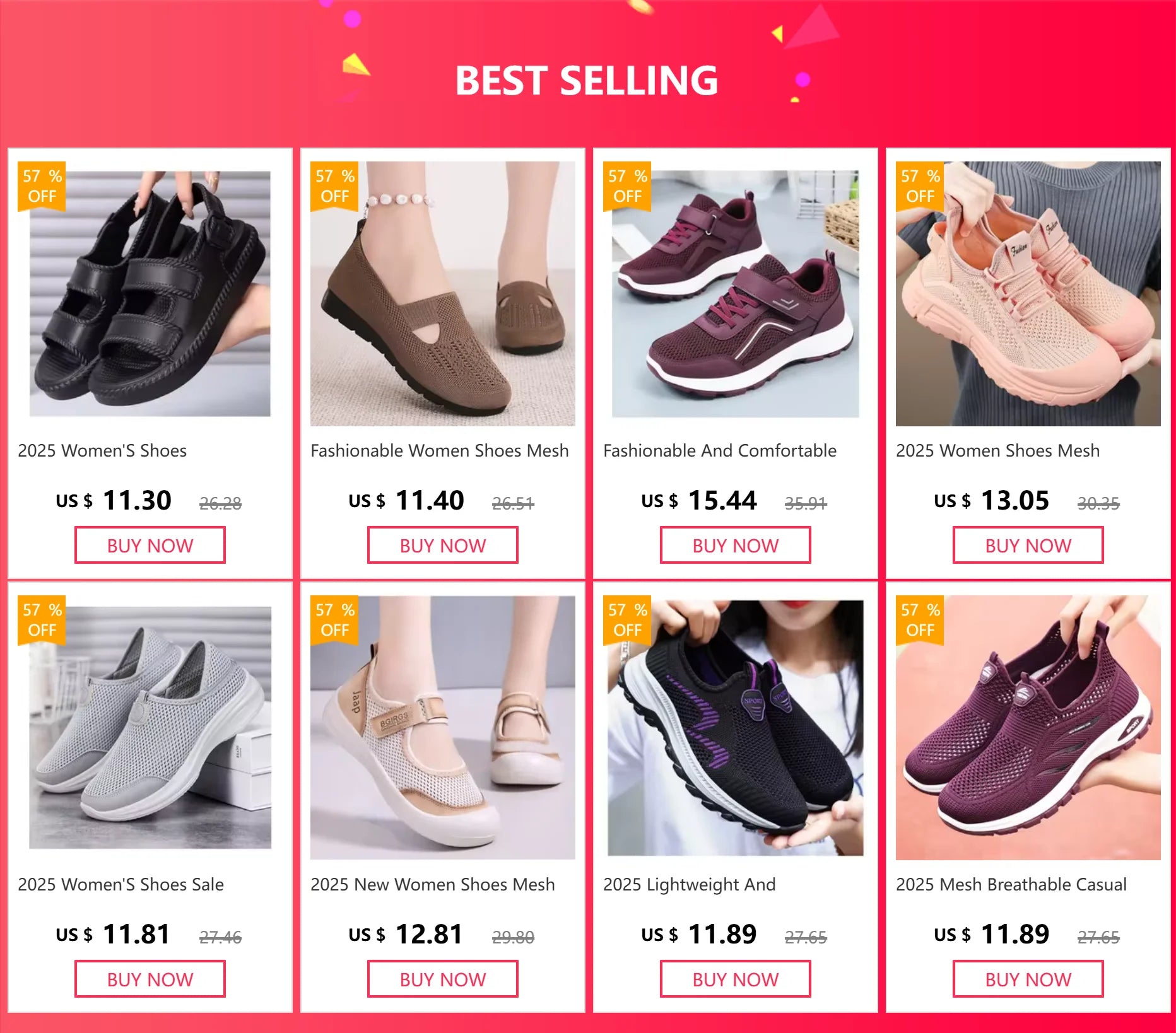This screenshot has width=1176, height=1033.
Task: Click BUY NOW for the $11.81 grey slip-ons
Action: point(150,979)
